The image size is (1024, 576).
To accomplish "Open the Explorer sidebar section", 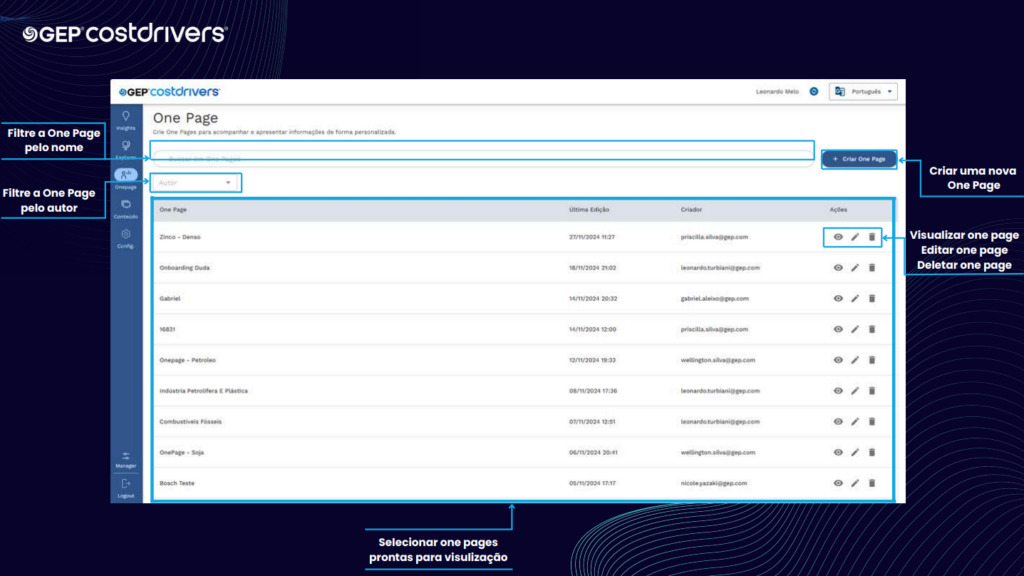I will pos(126,150).
